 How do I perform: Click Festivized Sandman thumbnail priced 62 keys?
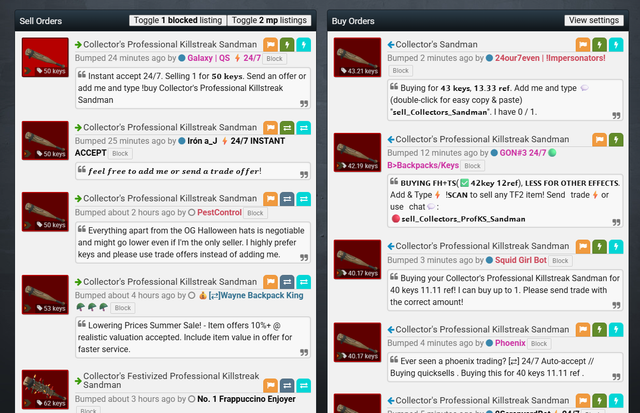click(x=45, y=389)
